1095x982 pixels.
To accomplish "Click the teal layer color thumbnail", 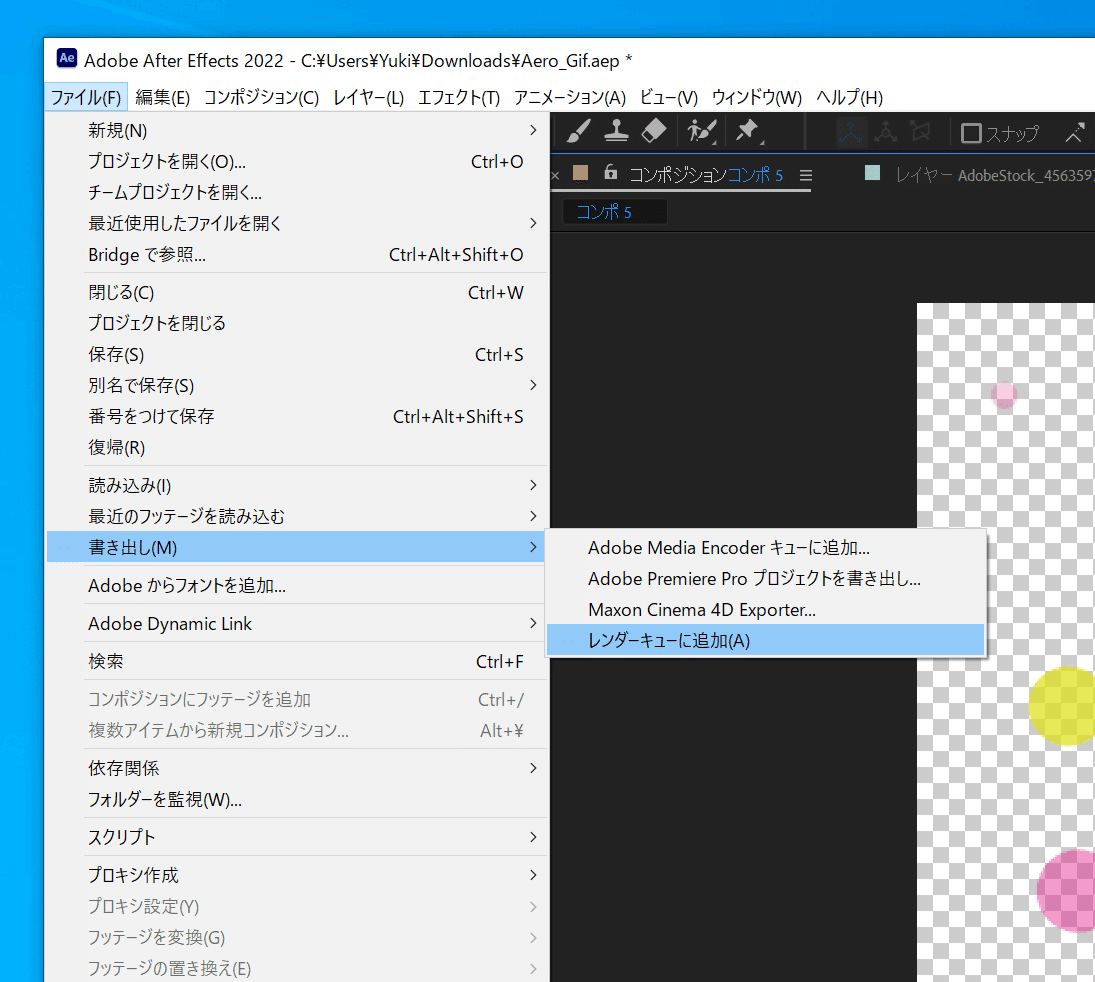I will pyautogui.click(x=870, y=174).
